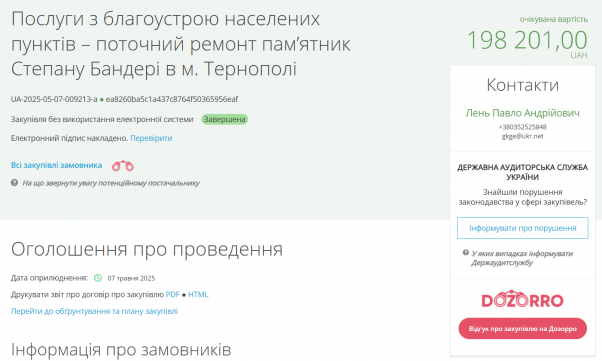This screenshot has width=602, height=361.
Task: Click contact name Лень Павло Андрійович
Action: point(523,113)
